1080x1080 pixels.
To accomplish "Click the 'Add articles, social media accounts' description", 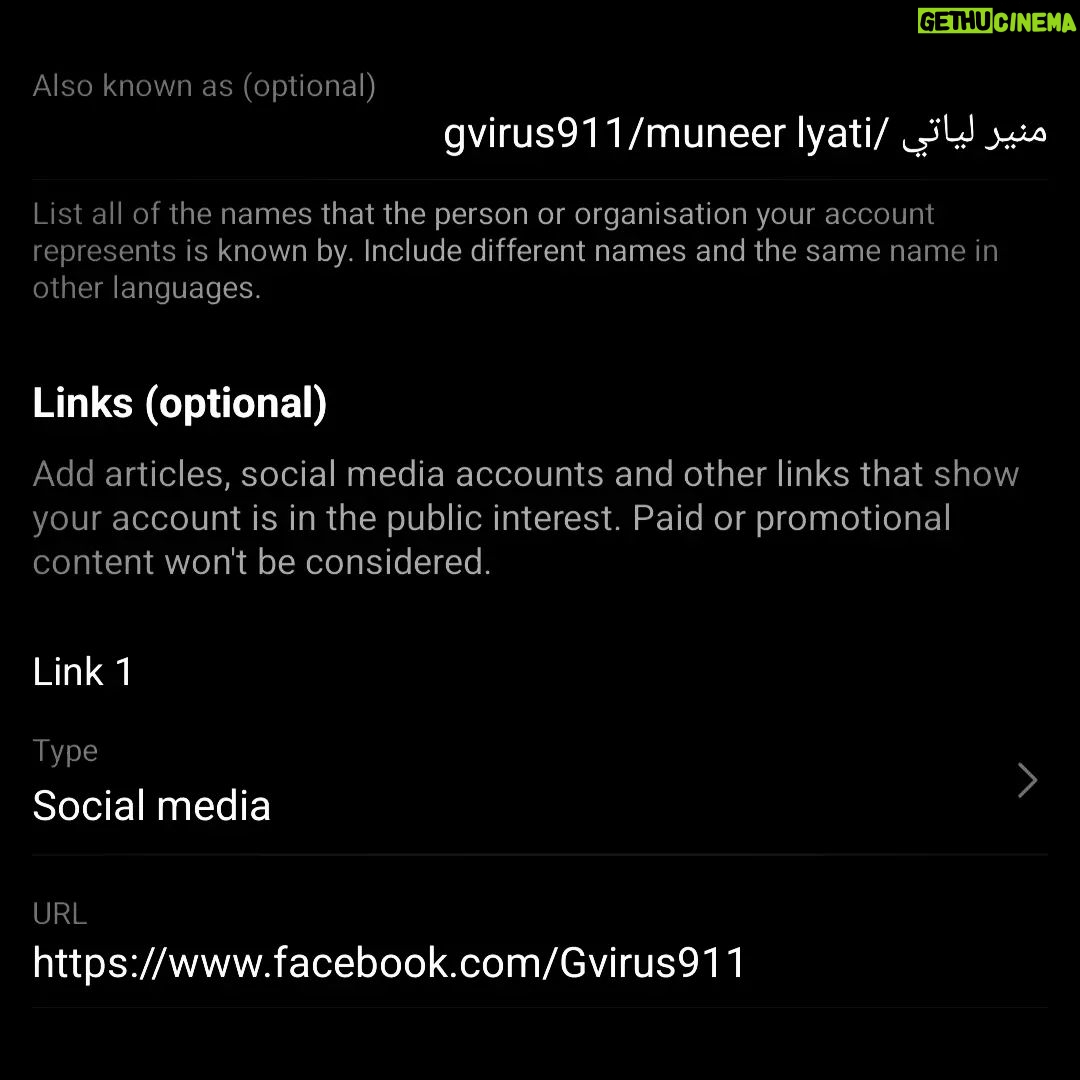I will 526,517.
